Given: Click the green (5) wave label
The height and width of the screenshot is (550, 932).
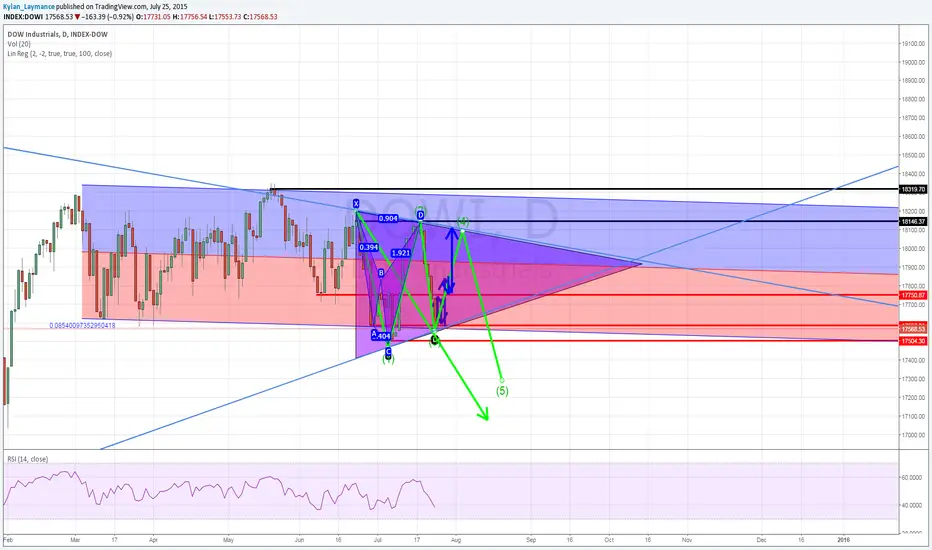Looking at the screenshot, I should [x=502, y=391].
